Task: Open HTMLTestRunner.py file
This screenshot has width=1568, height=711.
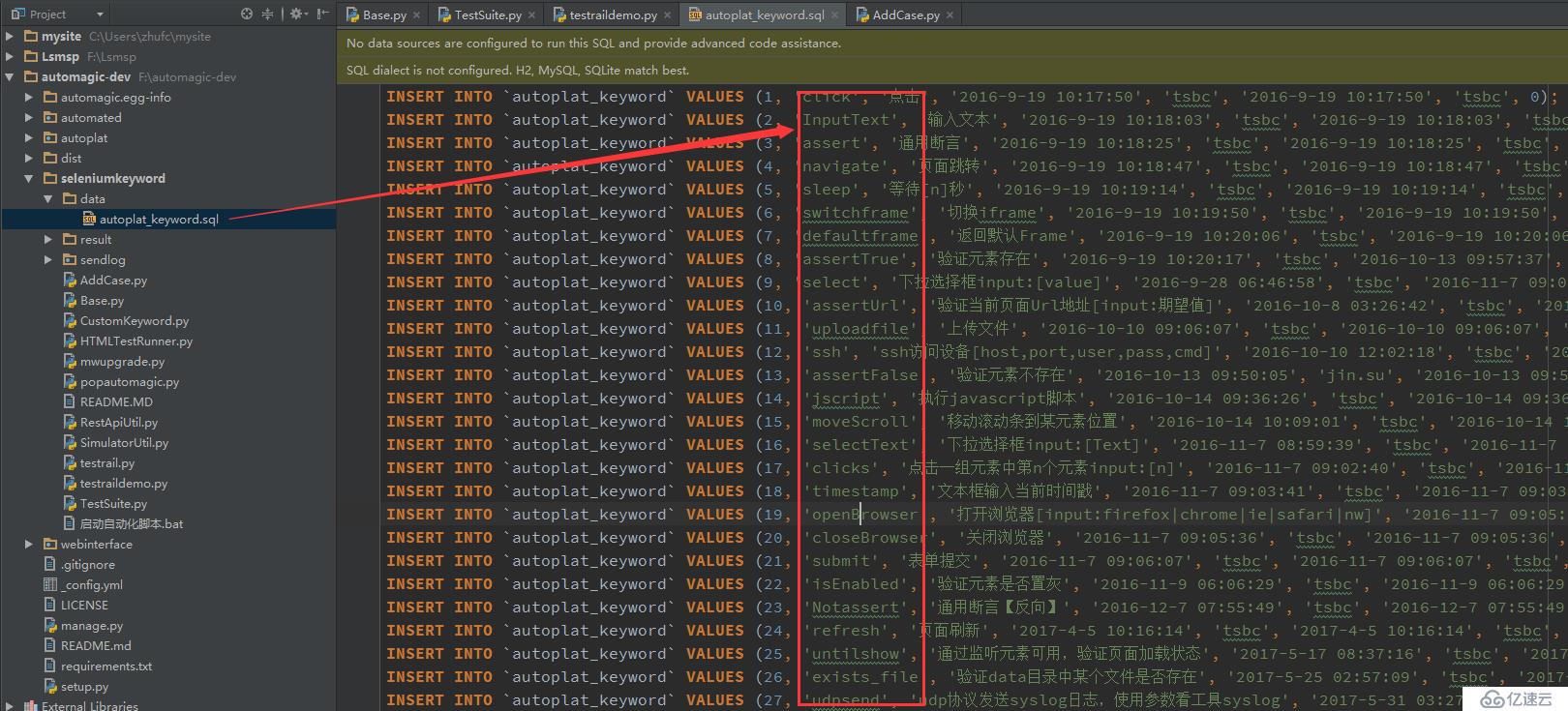Action: [x=136, y=341]
